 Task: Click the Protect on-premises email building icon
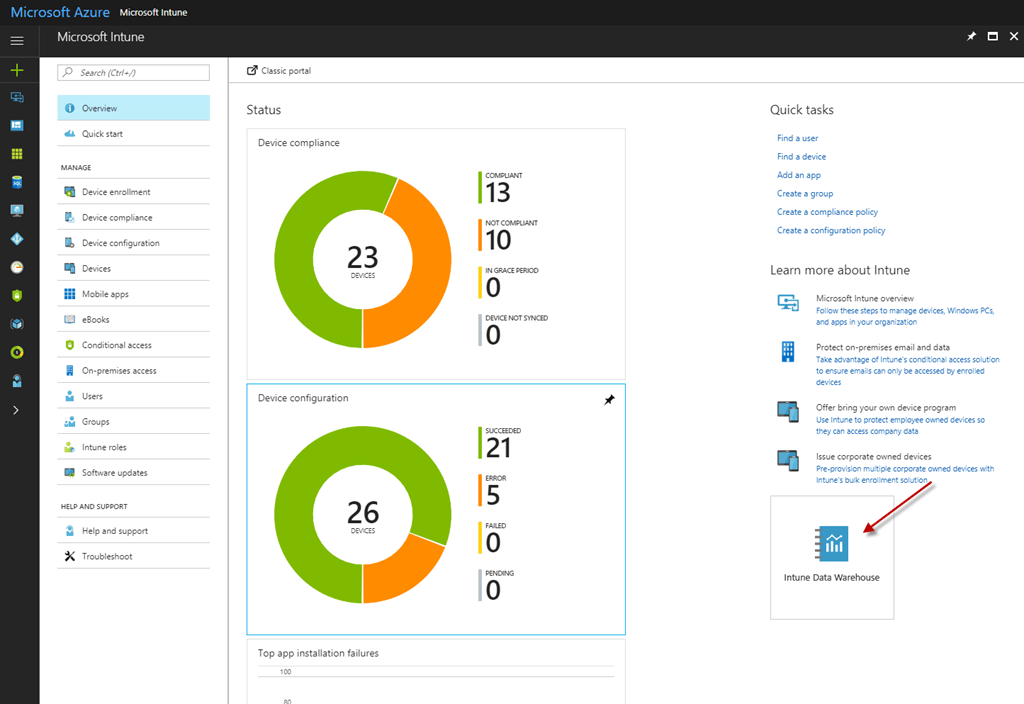pyautogui.click(x=788, y=351)
